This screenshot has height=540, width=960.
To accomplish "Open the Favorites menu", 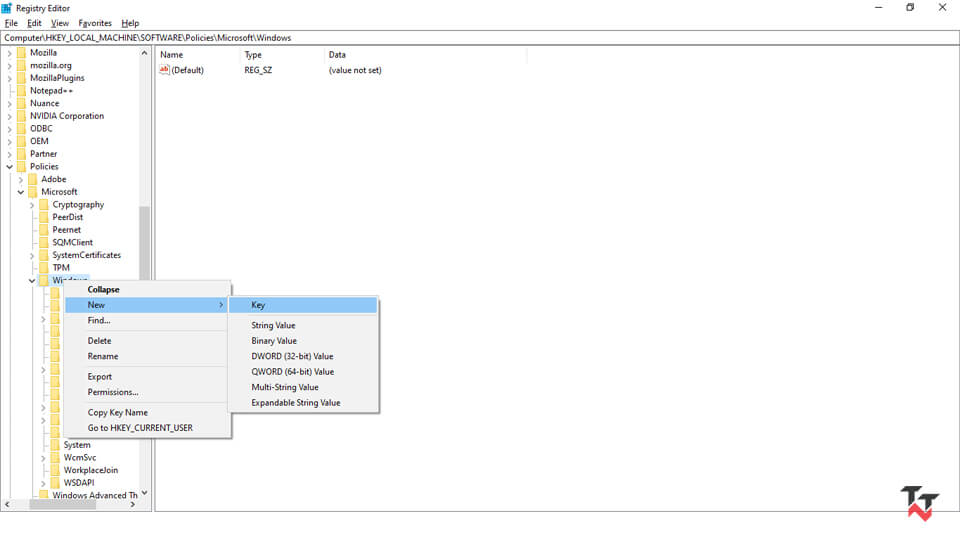I will [x=95, y=23].
